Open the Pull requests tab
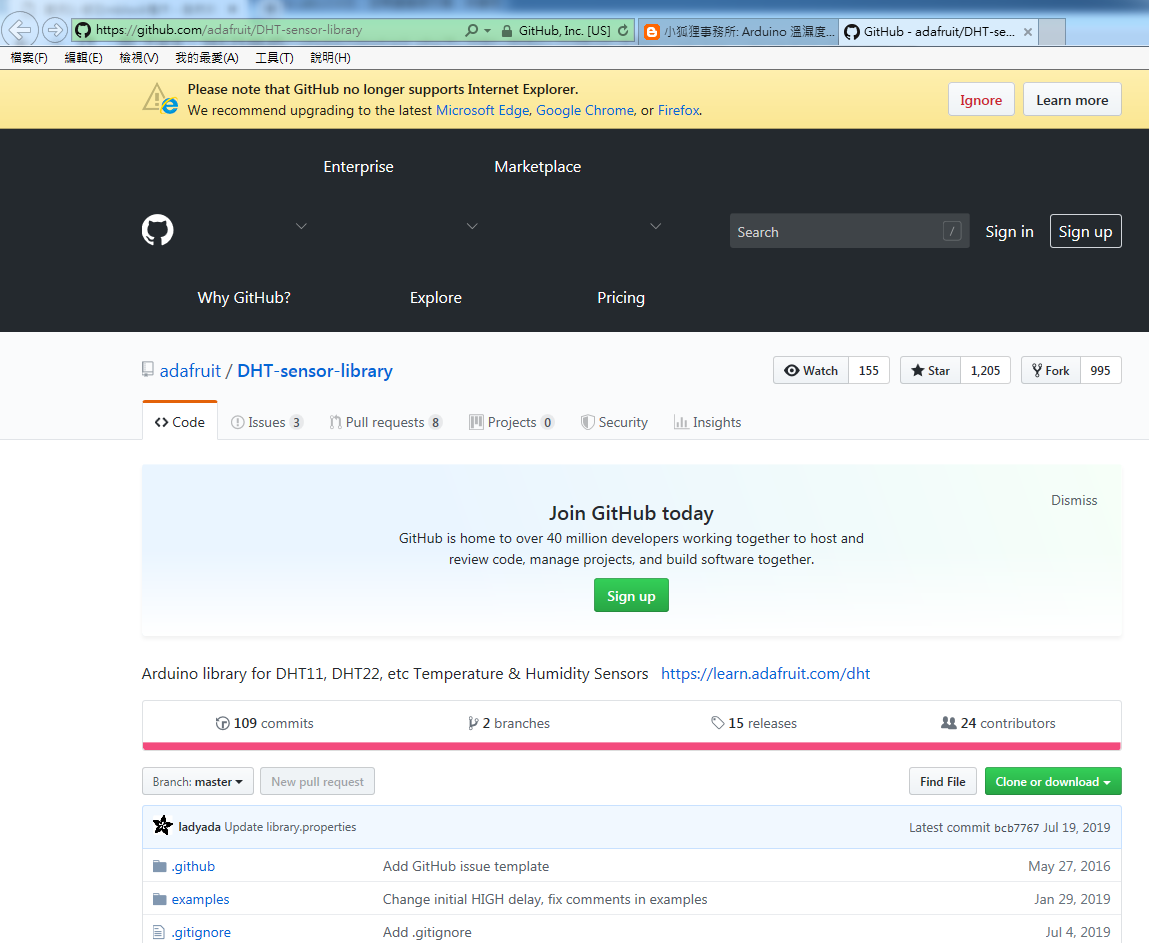This screenshot has width=1149, height=943. coord(385,422)
